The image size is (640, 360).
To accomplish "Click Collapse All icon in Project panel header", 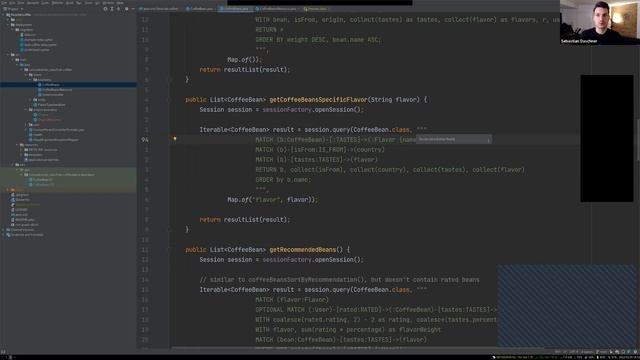I will [x=119, y=9].
